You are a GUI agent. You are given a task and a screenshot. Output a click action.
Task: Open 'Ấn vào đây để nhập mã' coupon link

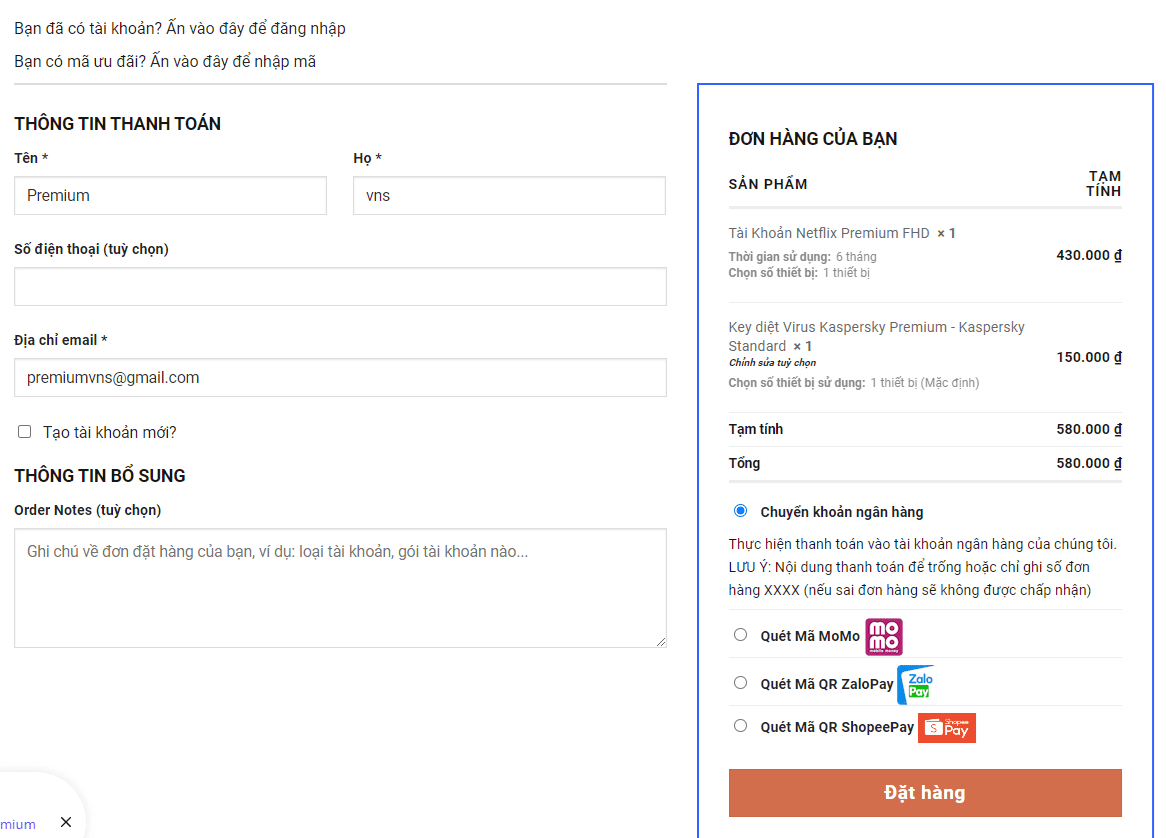coord(233,62)
